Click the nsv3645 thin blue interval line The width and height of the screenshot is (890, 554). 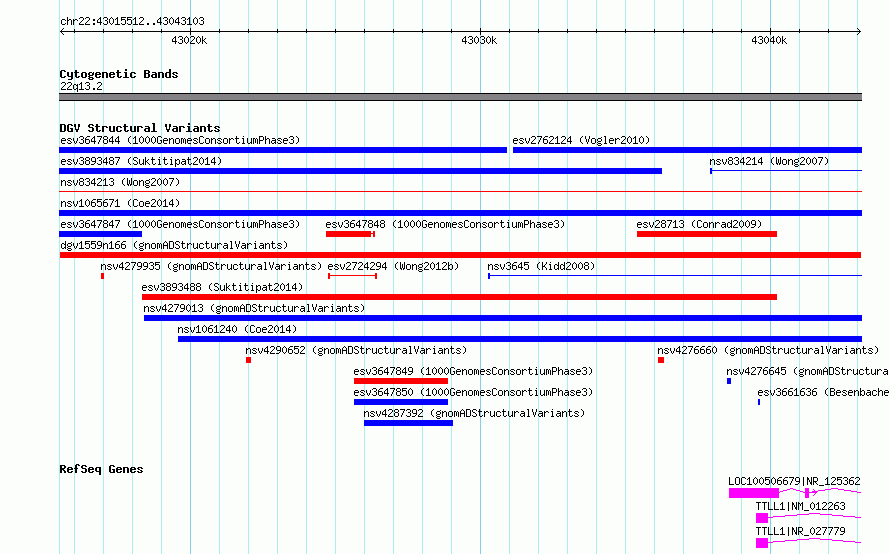[675, 276]
